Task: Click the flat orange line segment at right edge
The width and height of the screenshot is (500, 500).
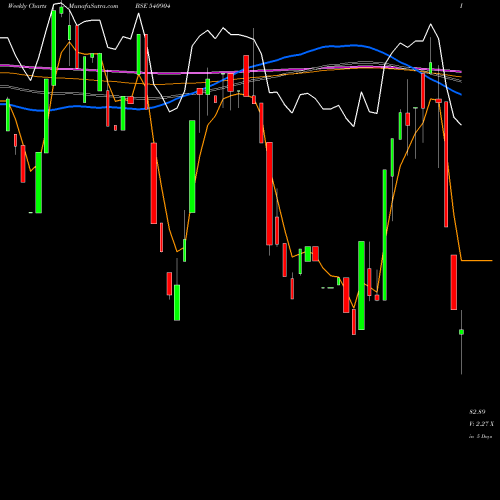Action: click(477, 260)
